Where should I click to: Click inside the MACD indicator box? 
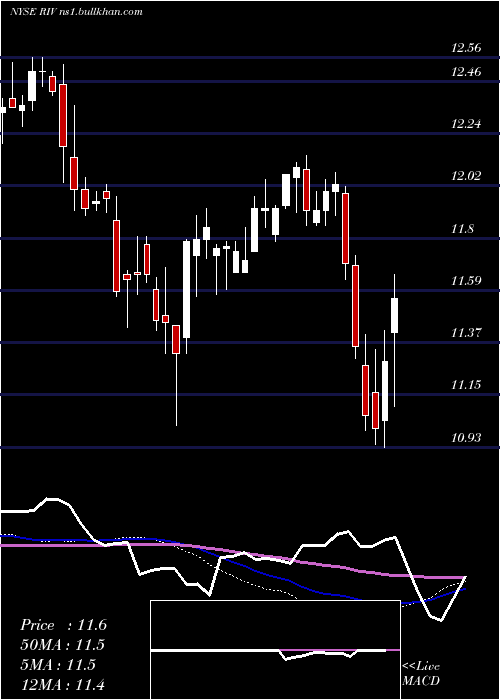(x=275, y=650)
